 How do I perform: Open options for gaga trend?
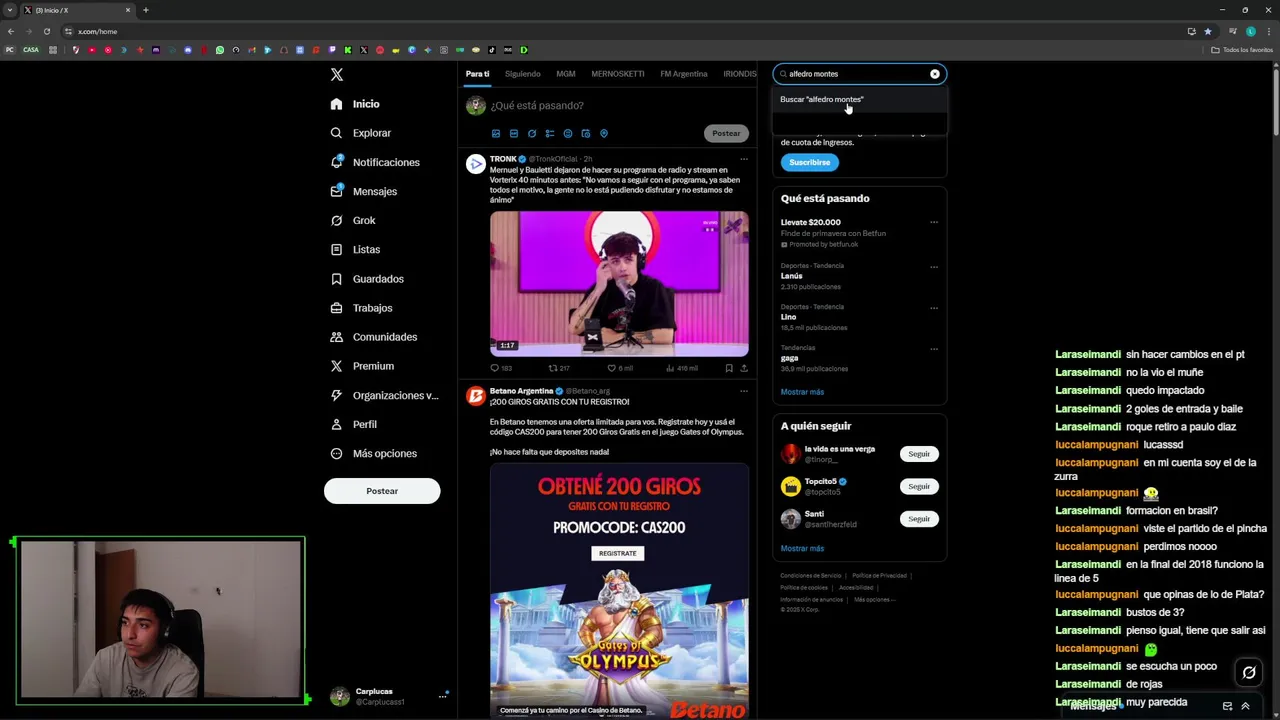click(934, 349)
